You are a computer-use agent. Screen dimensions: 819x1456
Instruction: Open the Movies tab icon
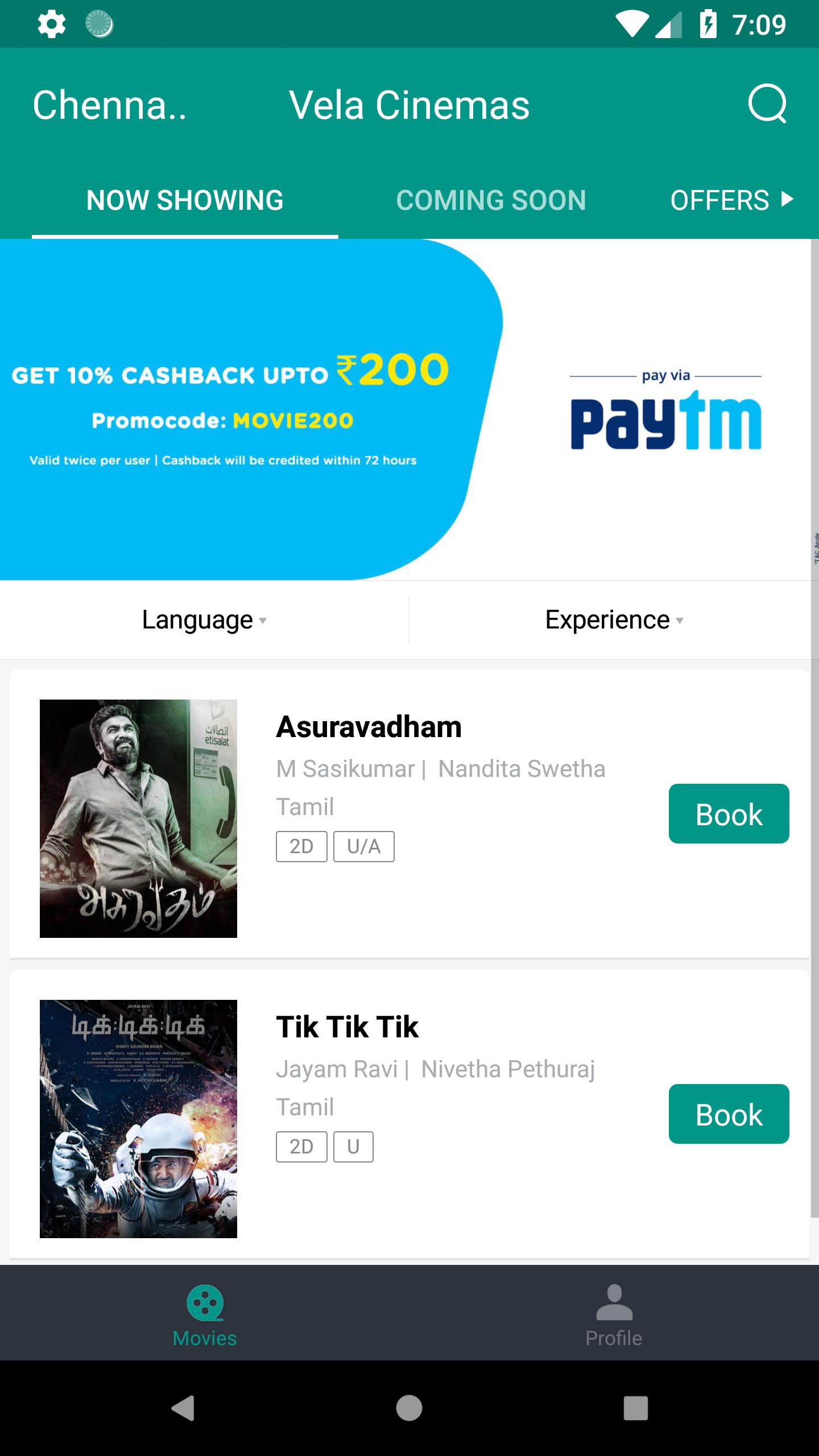[205, 1302]
